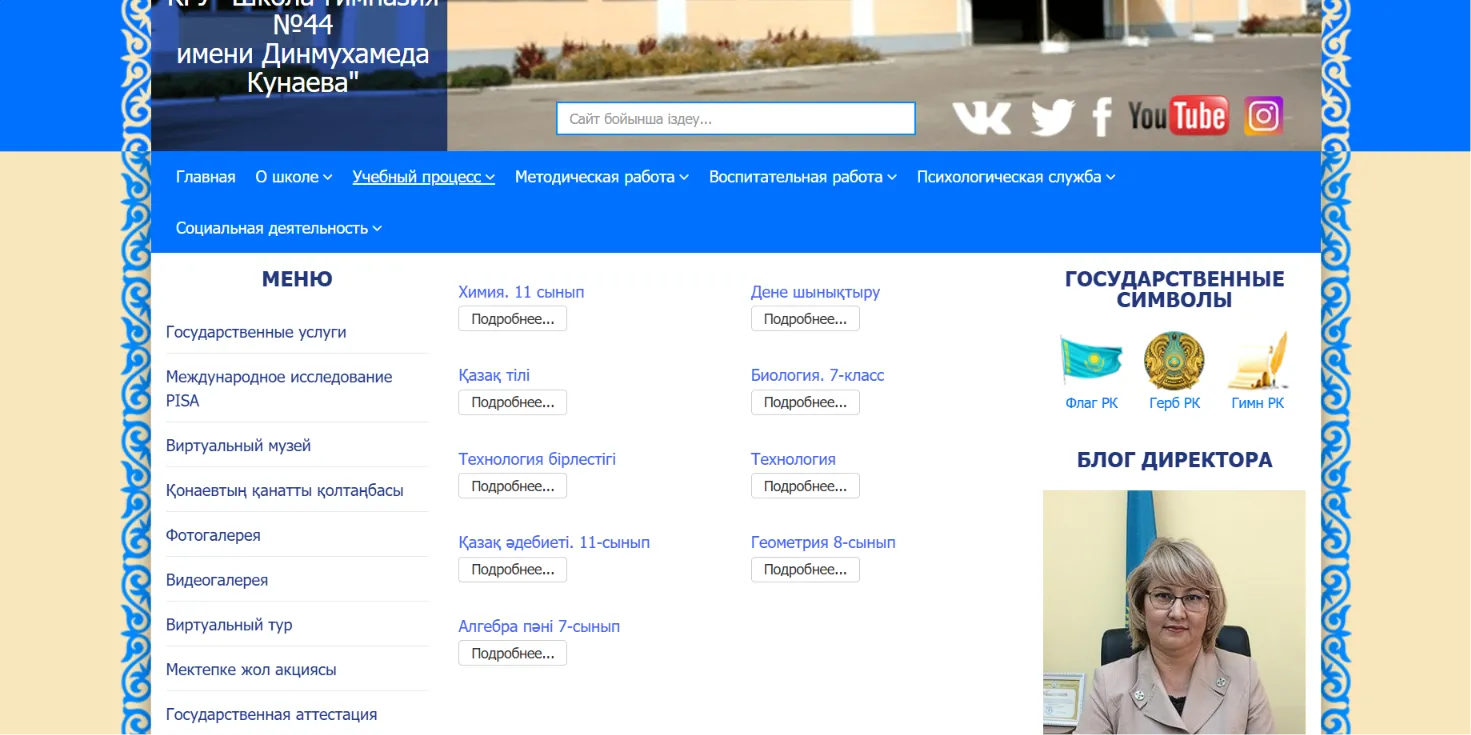This screenshot has width=1471, height=735.
Task: Click the anthem scroll image
Action: click(x=1258, y=361)
